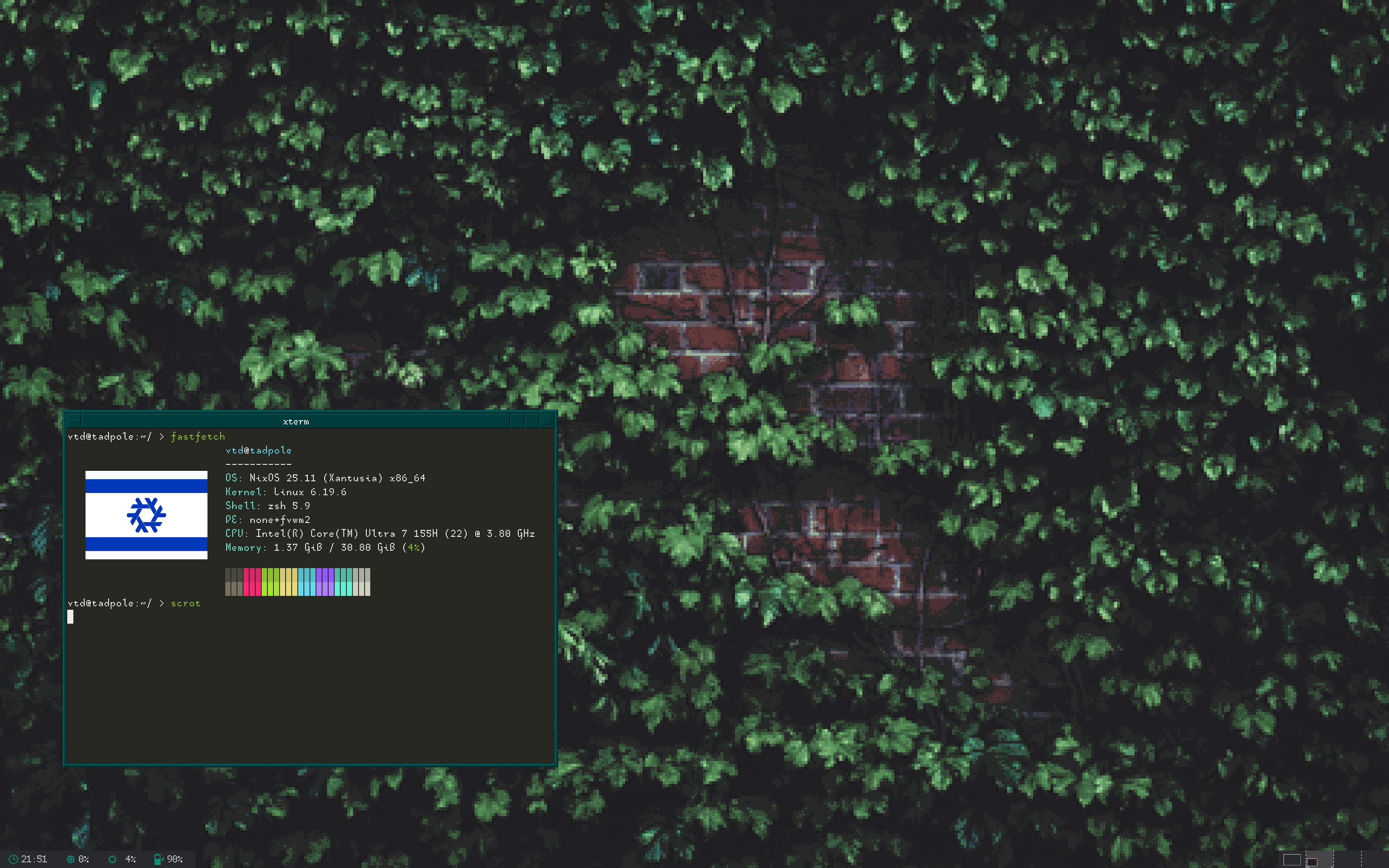
Task: Click the magenta swatch in fastfetch palette
Action: 253,582
